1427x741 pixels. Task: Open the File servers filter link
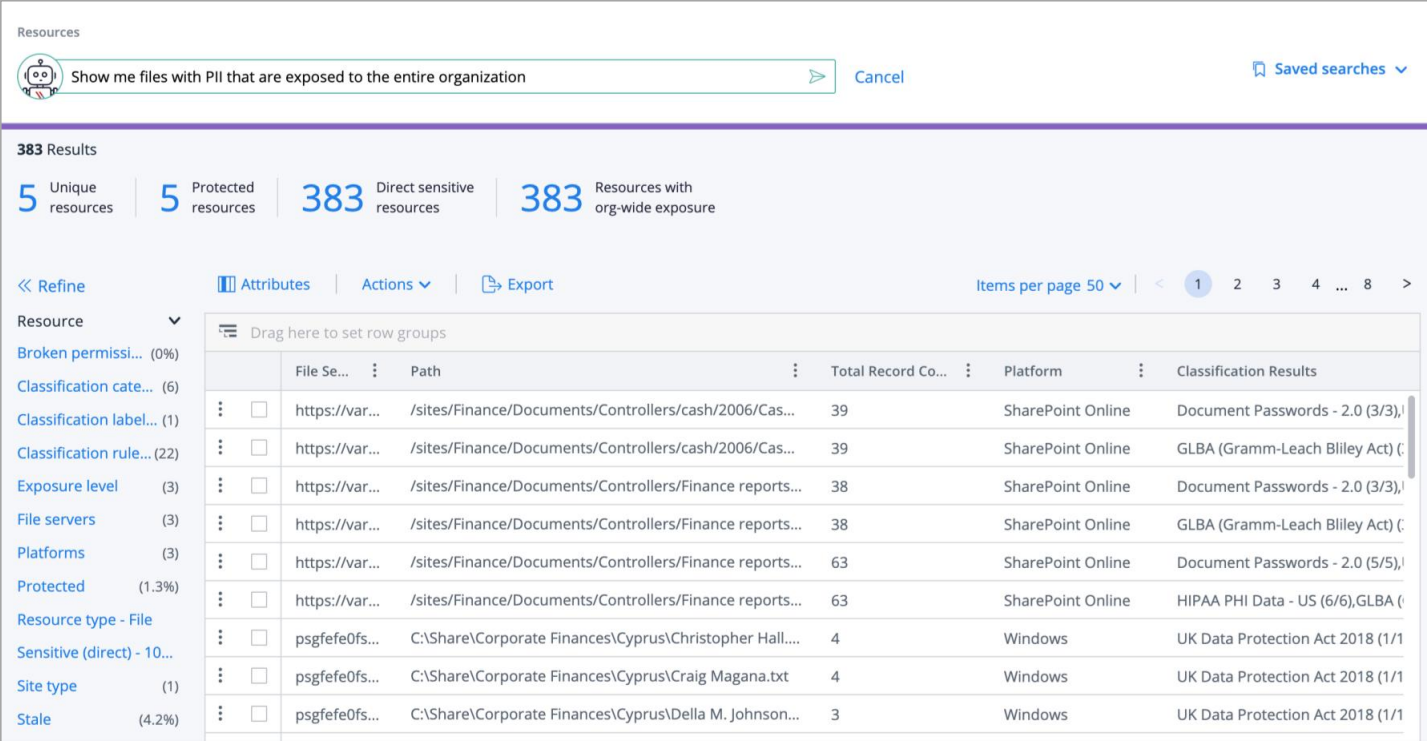[x=56, y=519]
